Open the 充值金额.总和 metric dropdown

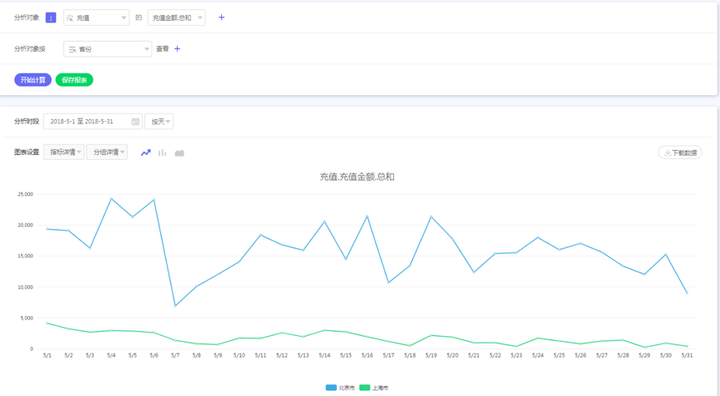tap(176, 18)
